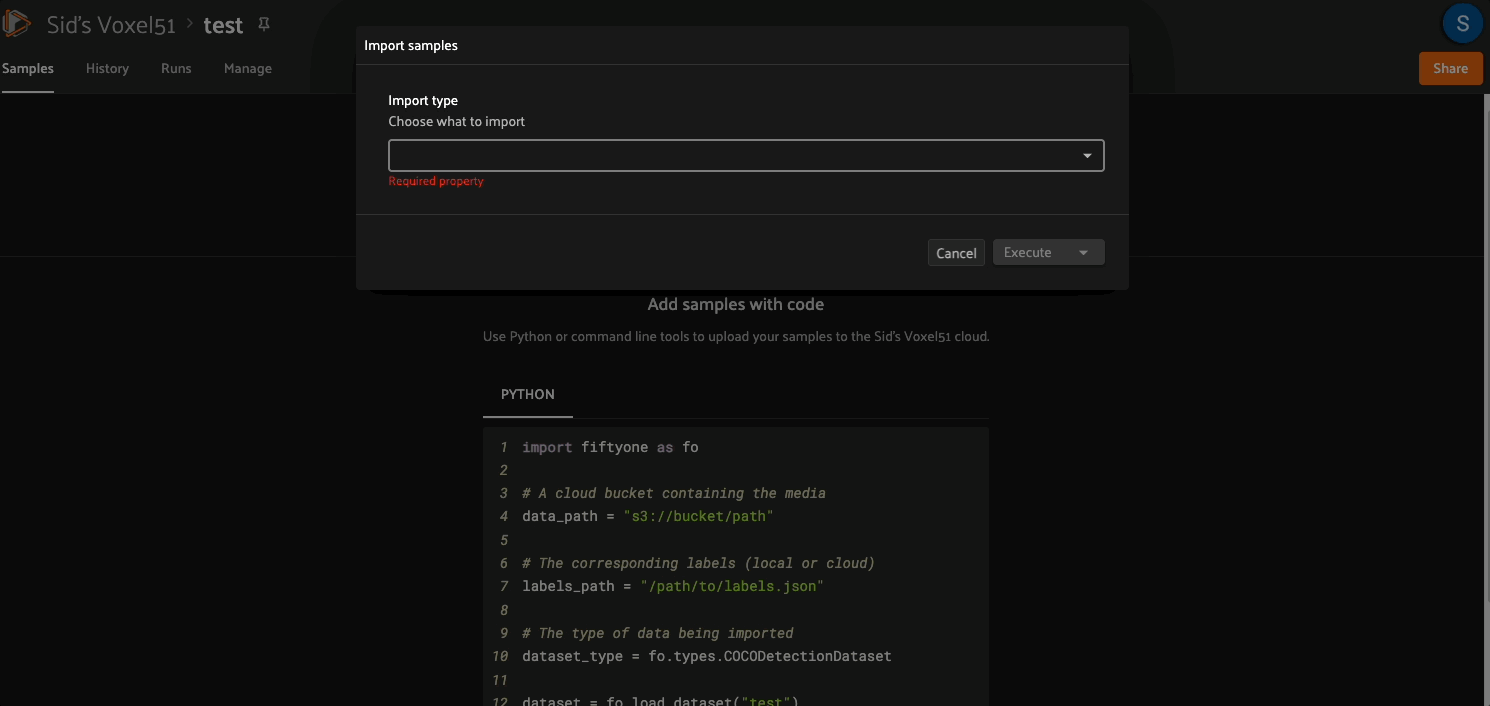Image resolution: width=1490 pixels, height=706 pixels.
Task: Pin the test dataset using pin icon
Action: 264,25
